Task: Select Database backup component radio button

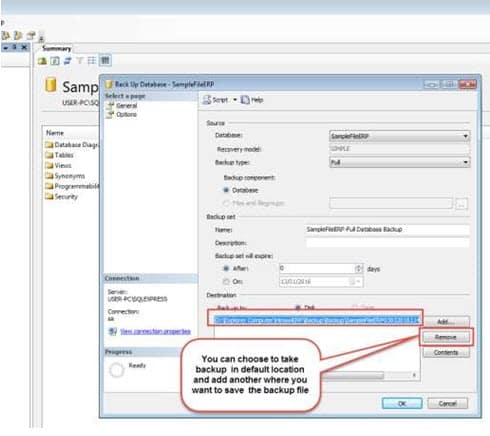Action: coord(226,190)
